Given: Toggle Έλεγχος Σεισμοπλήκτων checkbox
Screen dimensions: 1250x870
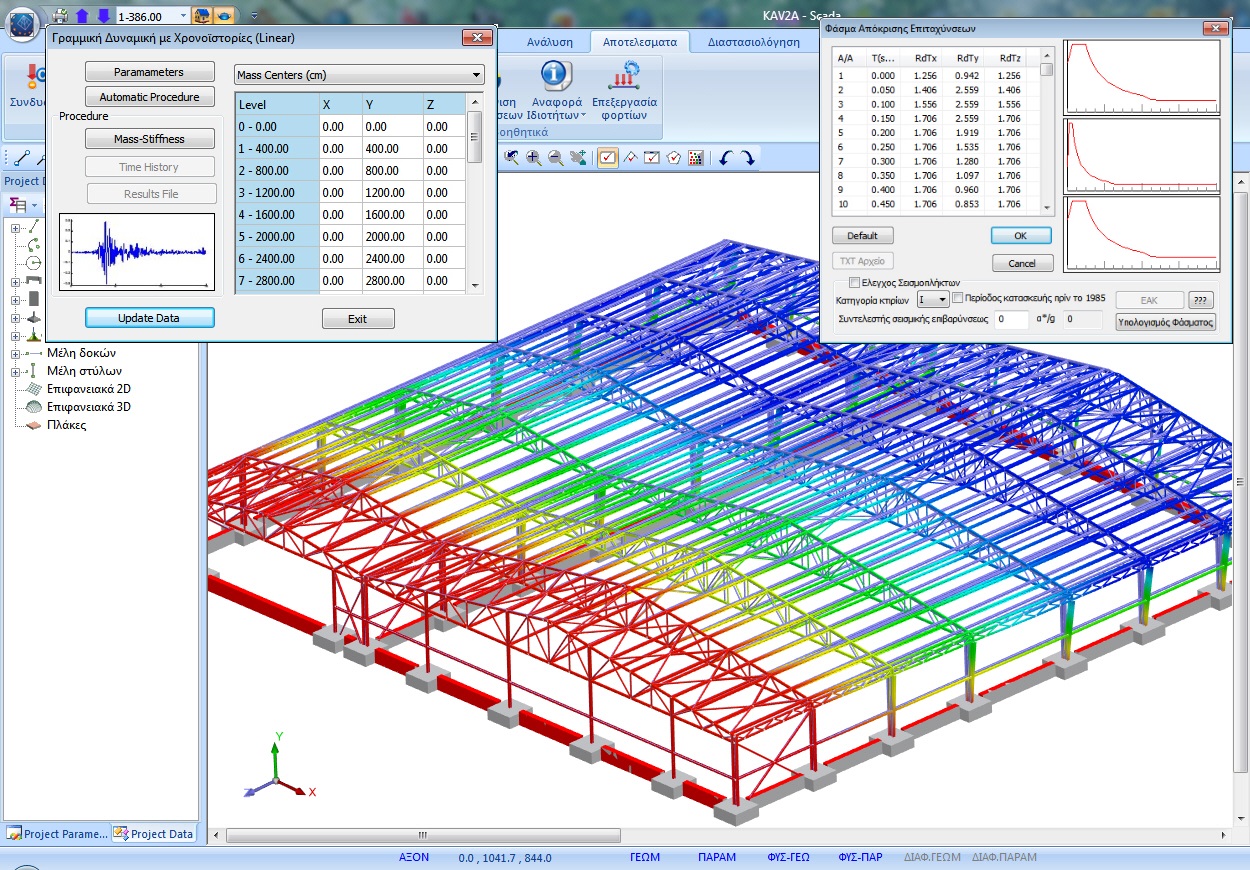Looking at the screenshot, I should pos(854,283).
